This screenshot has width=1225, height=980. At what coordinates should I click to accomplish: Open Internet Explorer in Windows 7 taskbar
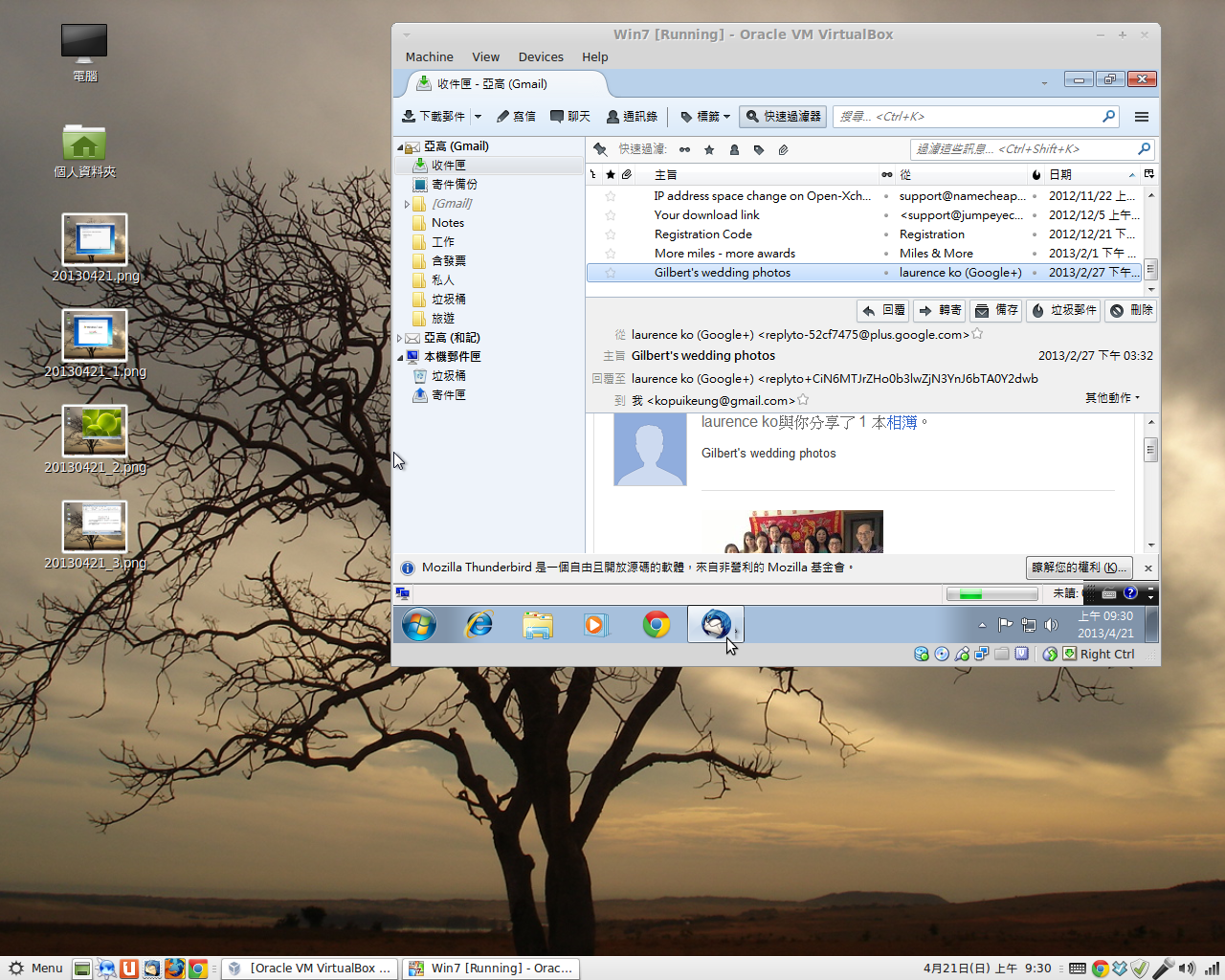coord(479,625)
